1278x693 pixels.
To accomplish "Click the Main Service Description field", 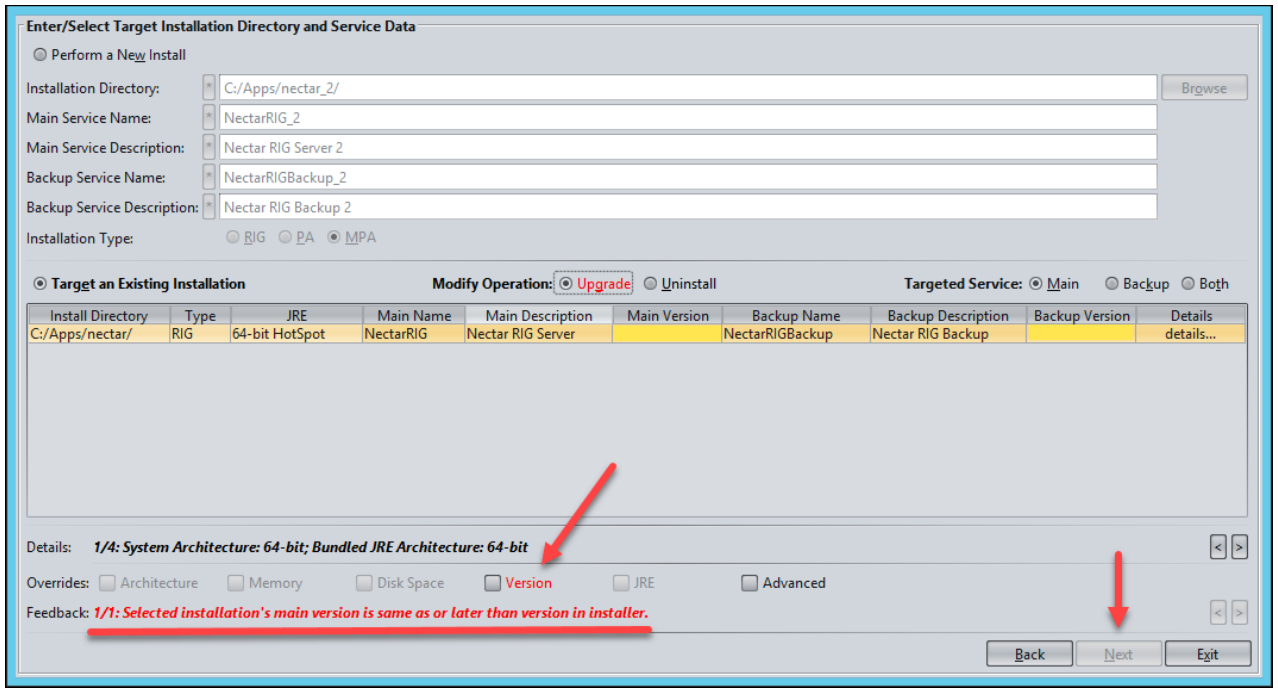I will click(x=687, y=147).
